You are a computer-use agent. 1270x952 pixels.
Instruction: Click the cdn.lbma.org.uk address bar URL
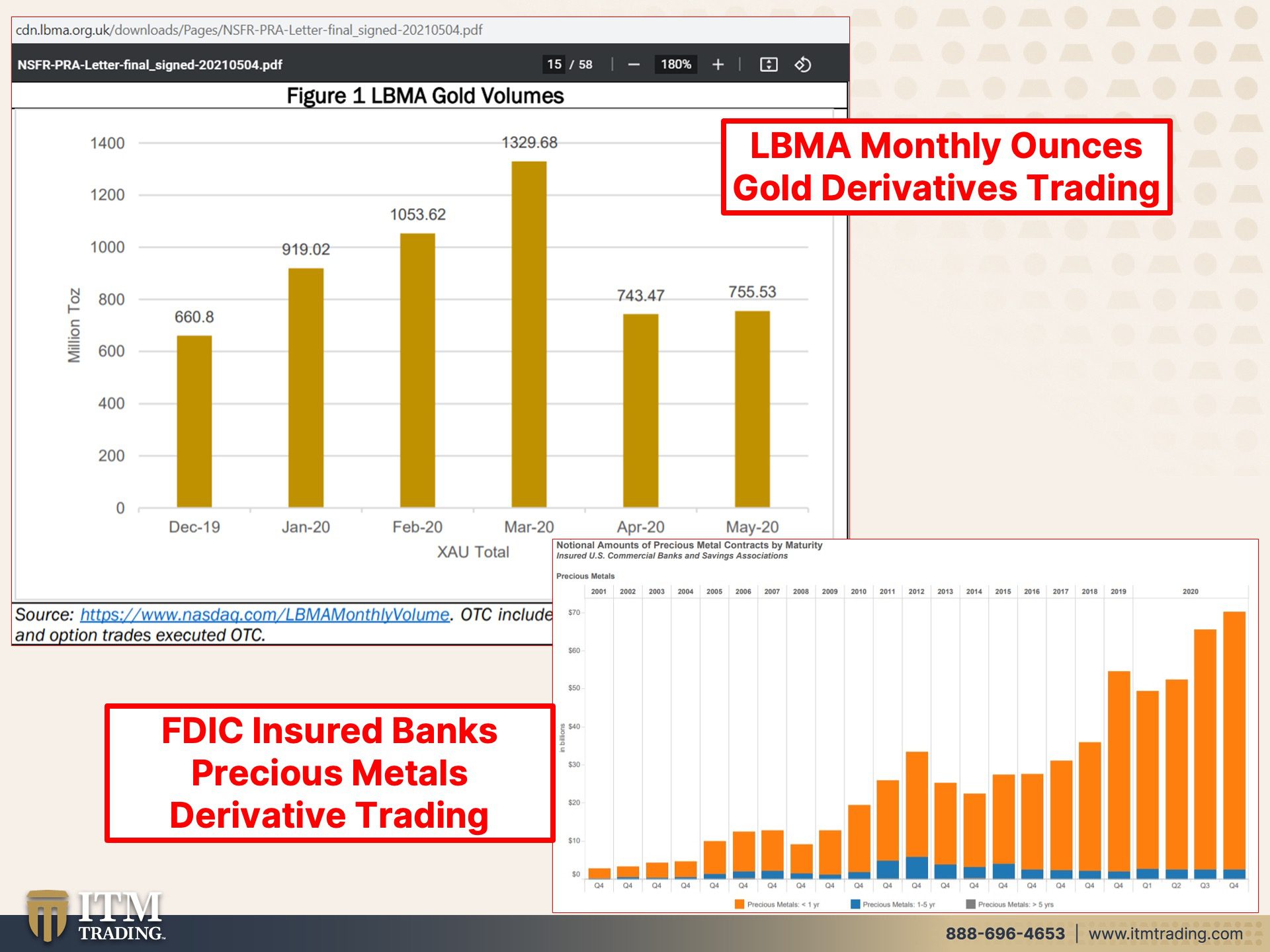(249, 30)
